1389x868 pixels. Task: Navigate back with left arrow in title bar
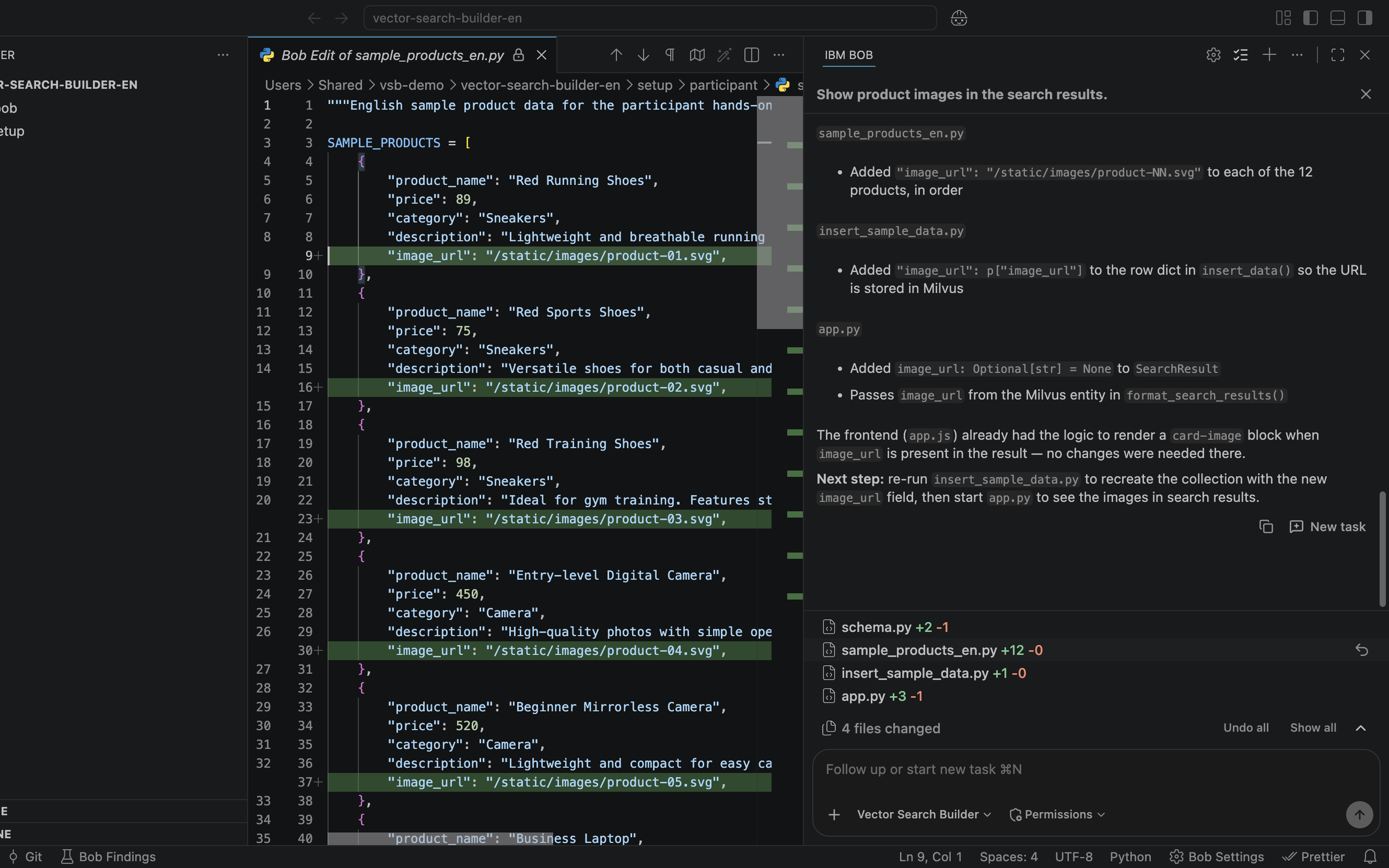point(314,18)
